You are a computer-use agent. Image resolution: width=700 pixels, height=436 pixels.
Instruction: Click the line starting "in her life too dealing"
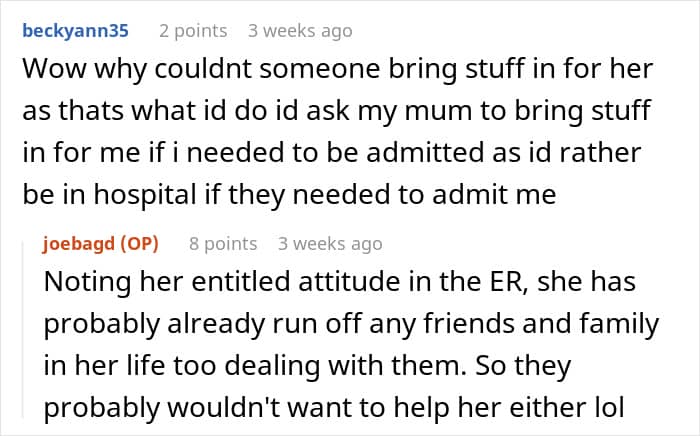[305, 366]
